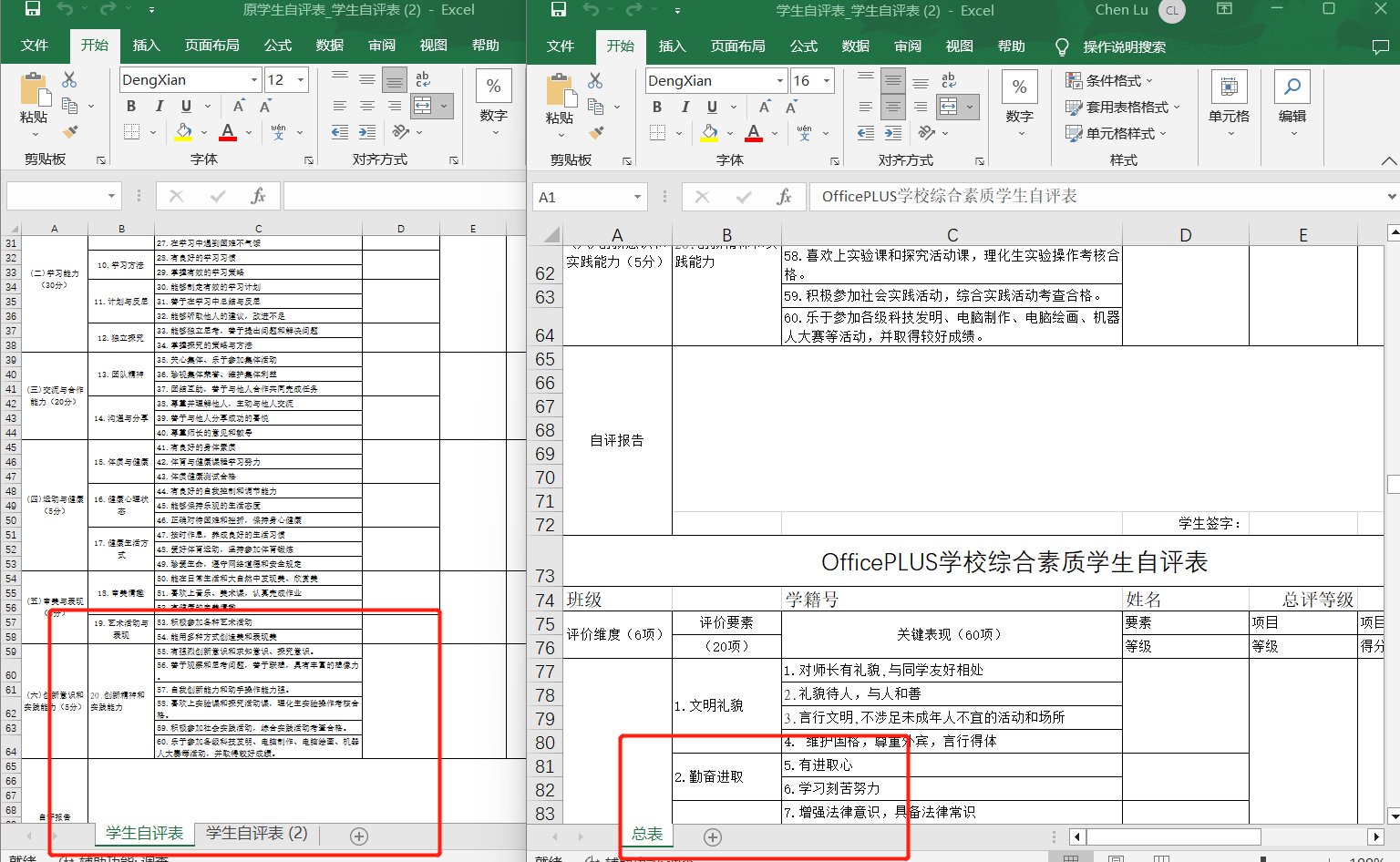The image size is (1400, 862).
Task: Click the Percent number format icon
Action: click(1019, 87)
